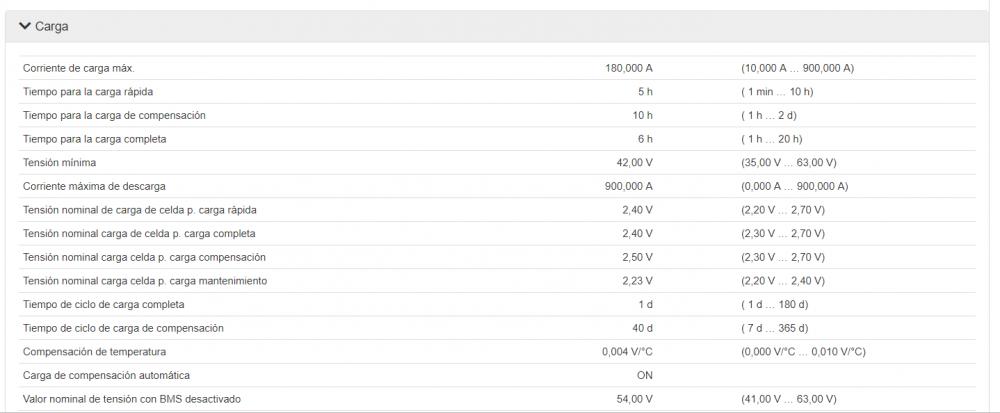1000x413 pixels.
Task: Click Tiempo para la carga completa value 6 h
Action: coord(645,139)
